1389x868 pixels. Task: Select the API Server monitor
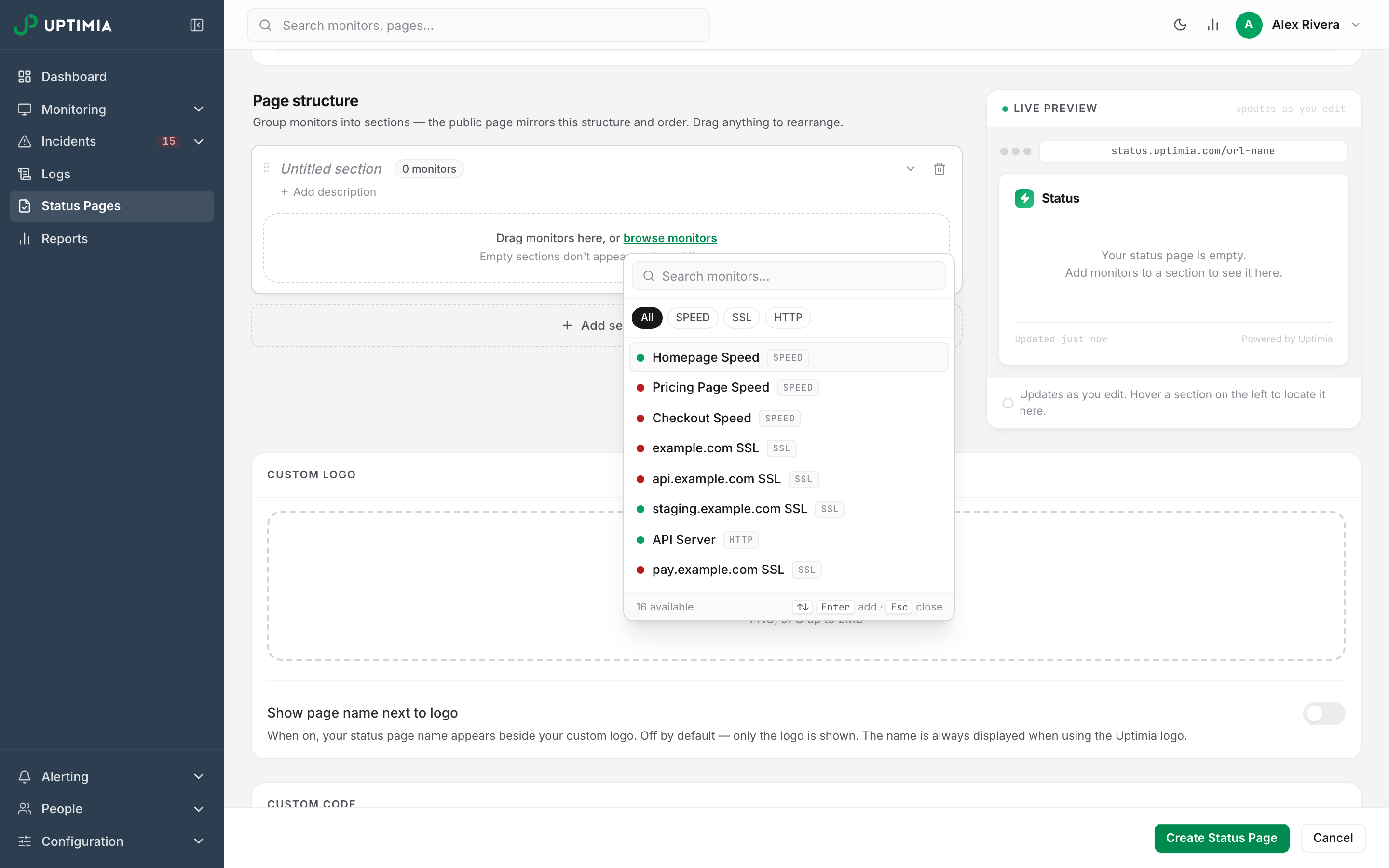tap(789, 540)
